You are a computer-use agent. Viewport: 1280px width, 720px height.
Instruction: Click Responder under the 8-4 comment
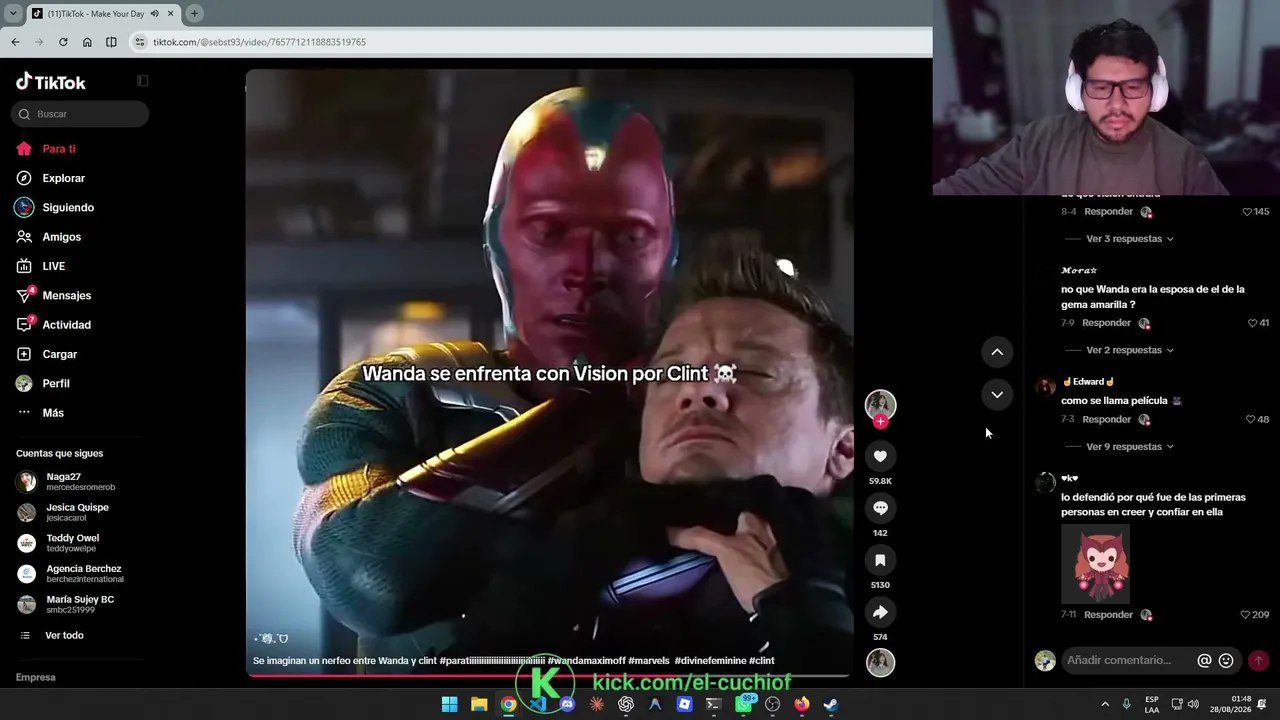pos(1108,212)
